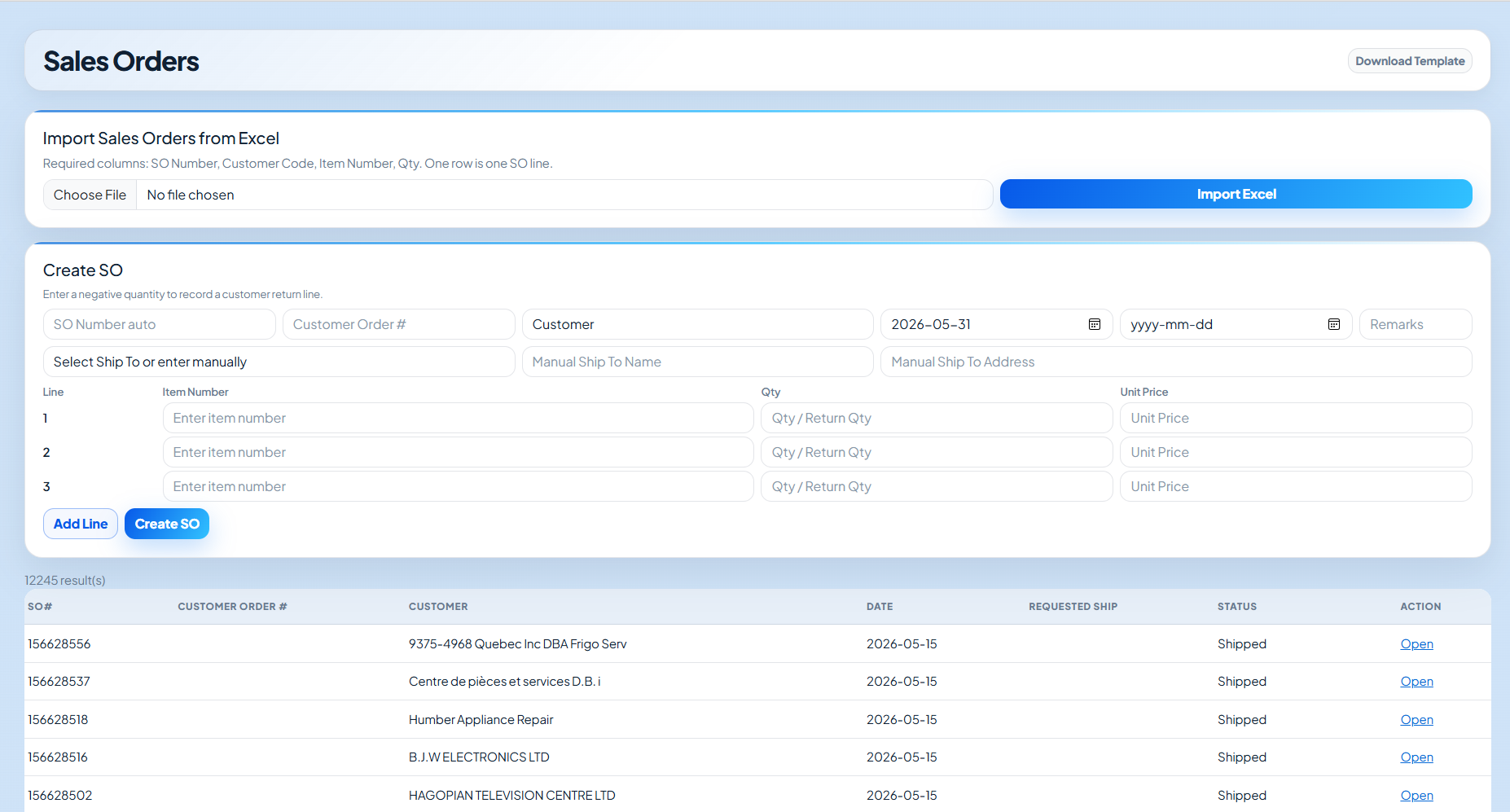Open the Customer selection field
This screenshot has width=1510, height=812.
coord(698,324)
